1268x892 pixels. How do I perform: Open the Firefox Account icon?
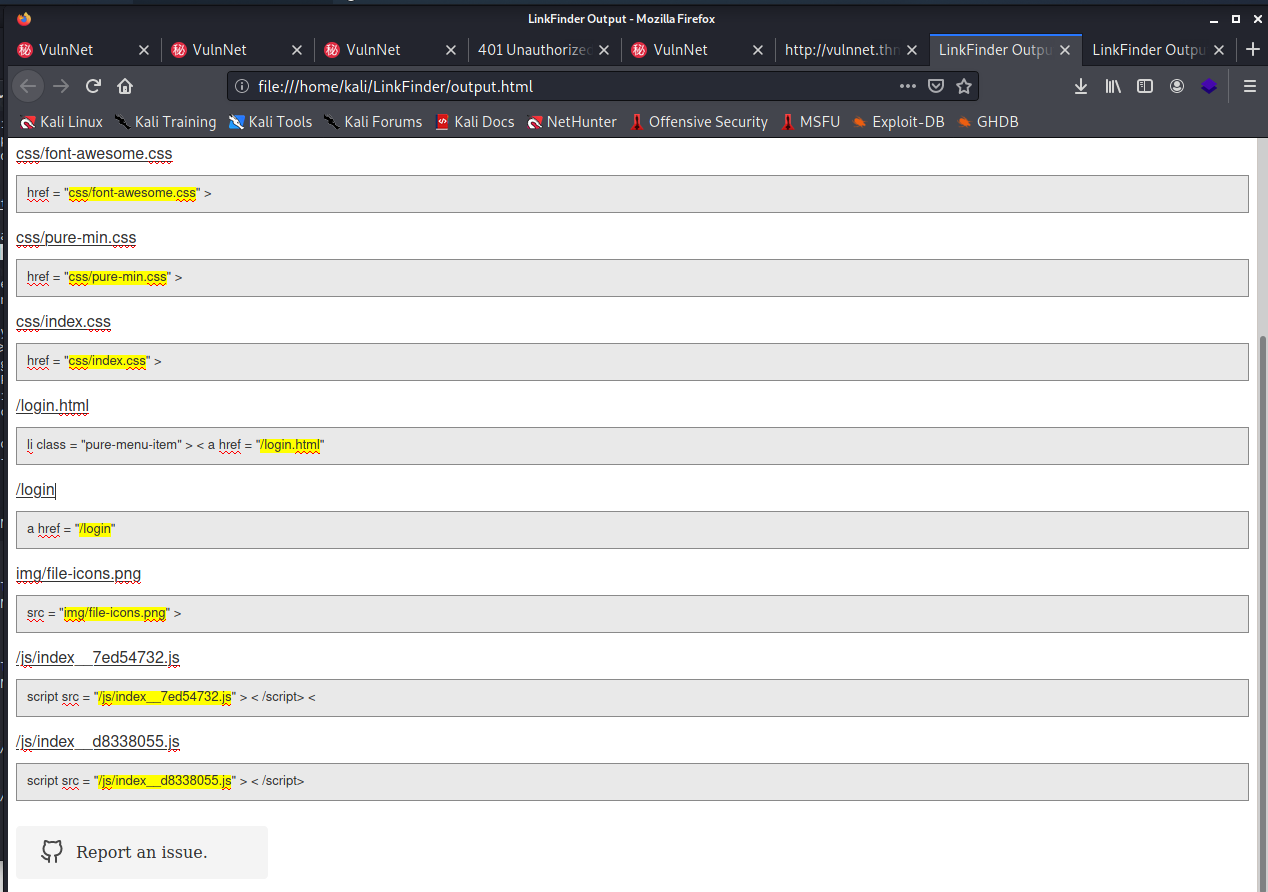pyautogui.click(x=1177, y=87)
